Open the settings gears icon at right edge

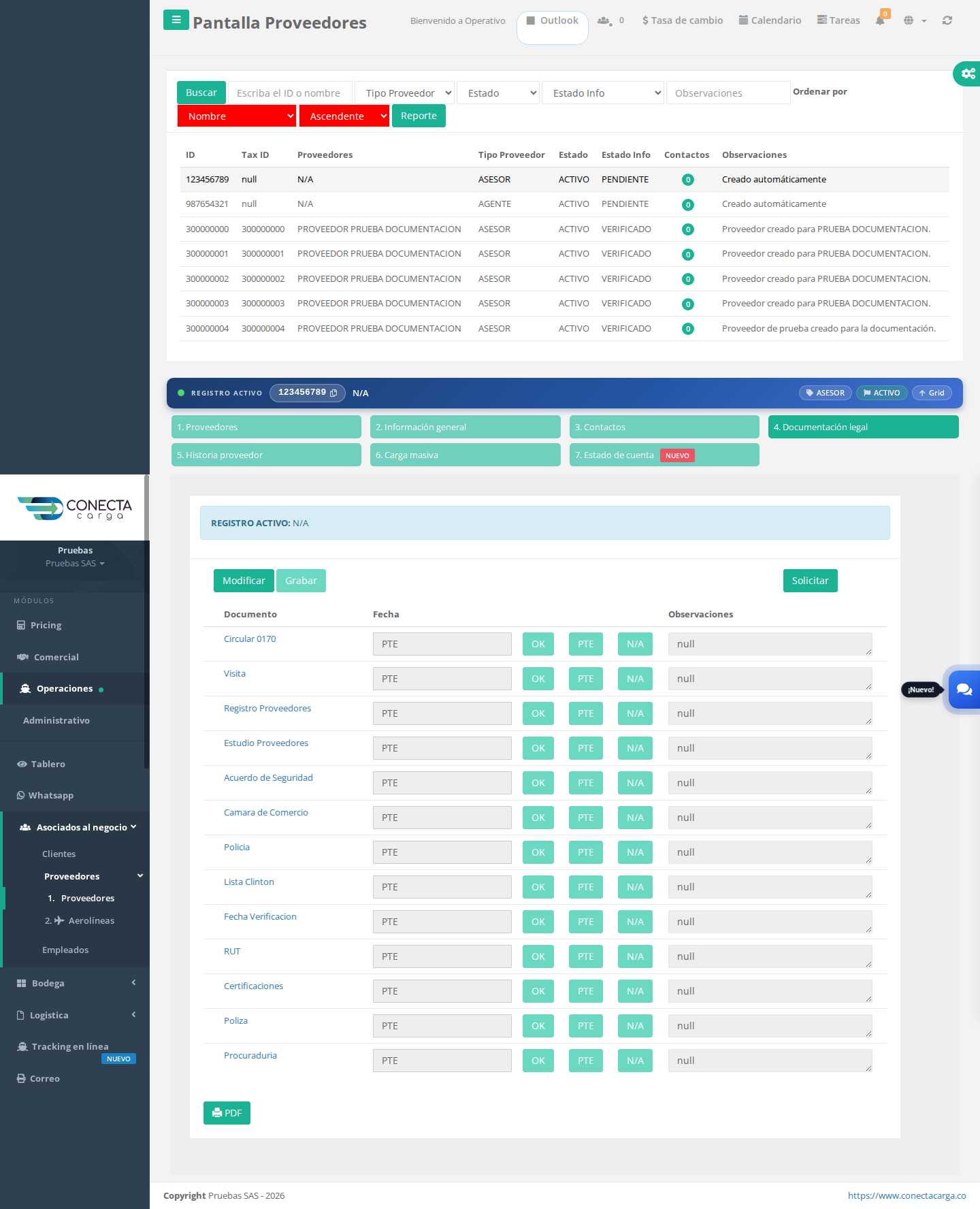click(968, 73)
